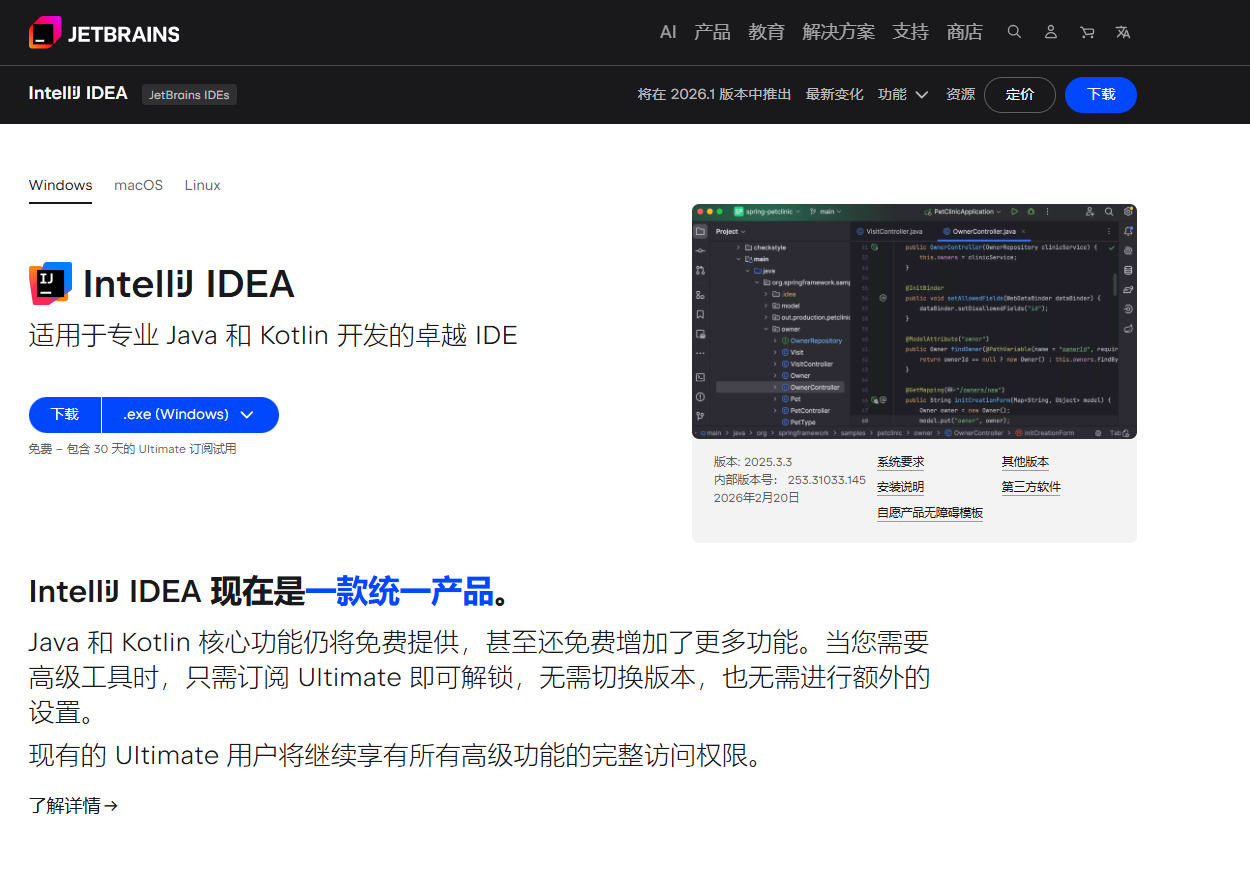Expand the 功能 dropdown in sub-navigation
The width and height of the screenshot is (1250, 871).
(903, 94)
